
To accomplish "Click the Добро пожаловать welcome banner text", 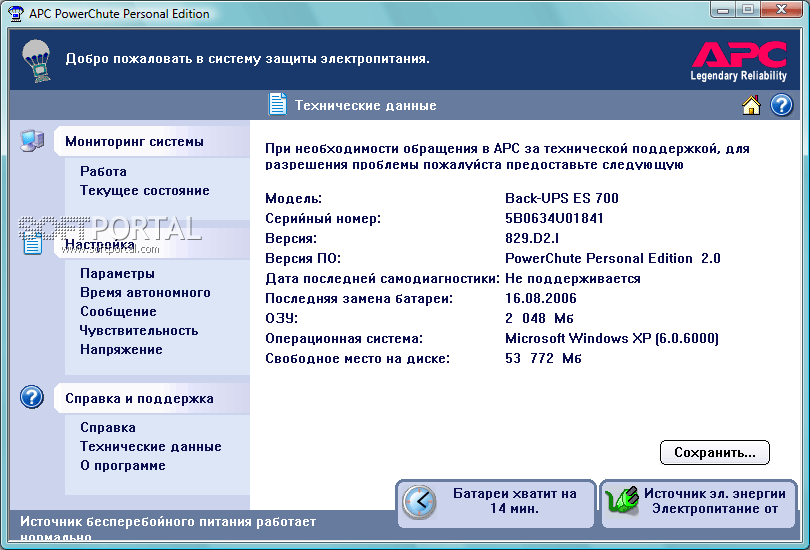I will 247,59.
